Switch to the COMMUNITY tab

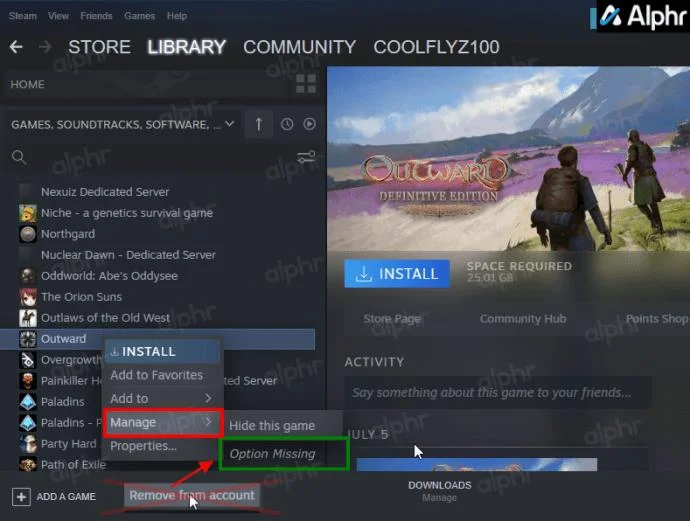pos(300,47)
